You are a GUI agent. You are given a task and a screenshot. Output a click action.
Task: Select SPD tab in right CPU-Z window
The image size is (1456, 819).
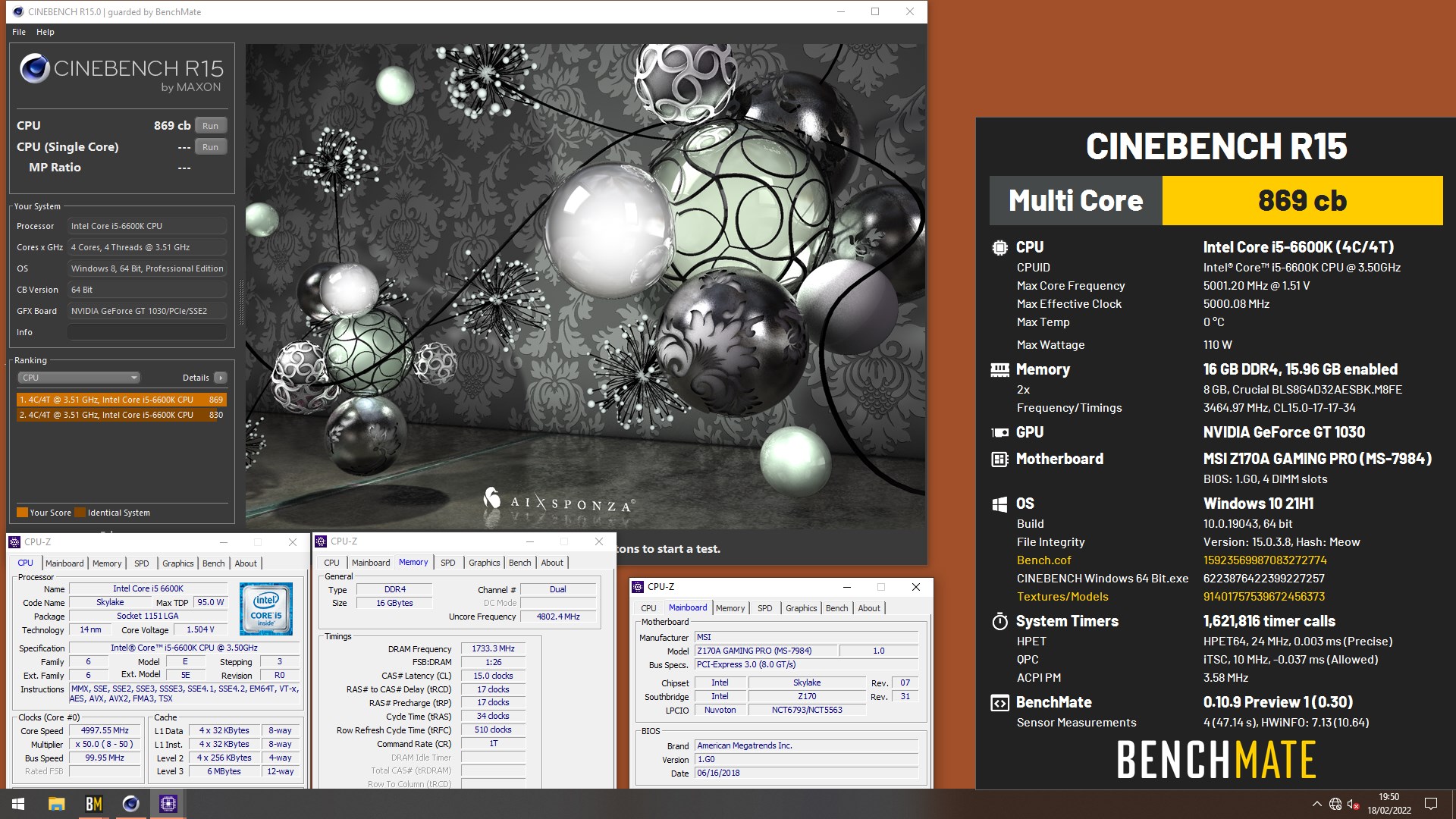tap(765, 608)
